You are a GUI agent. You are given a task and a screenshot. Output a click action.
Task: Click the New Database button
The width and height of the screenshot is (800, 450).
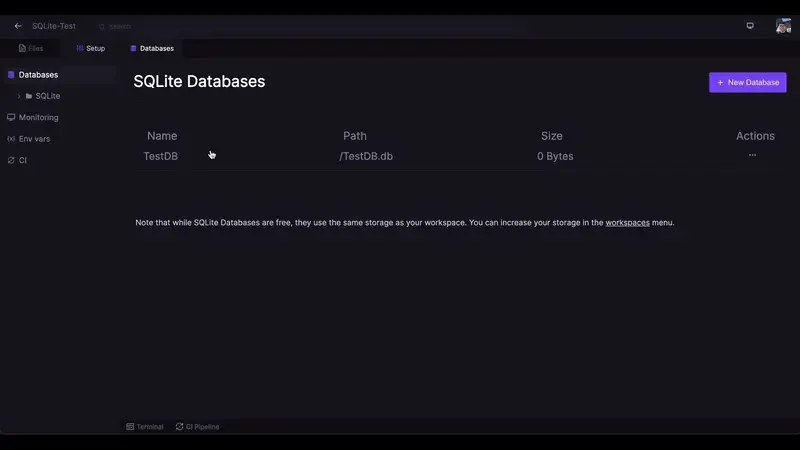747,82
